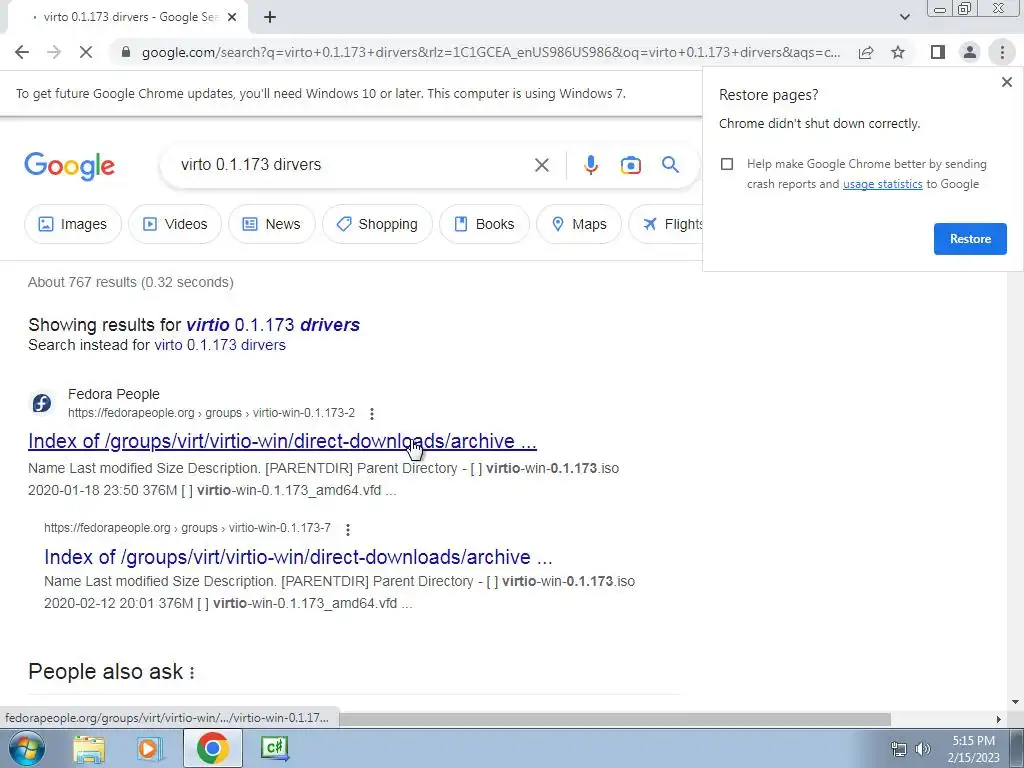Start voice search with microphone

coord(590,165)
